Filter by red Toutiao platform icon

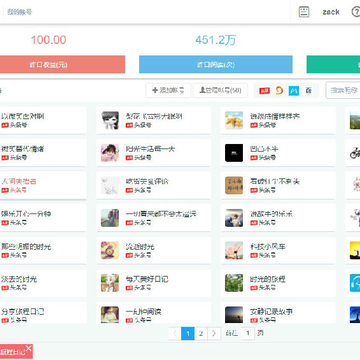[x=264, y=91]
